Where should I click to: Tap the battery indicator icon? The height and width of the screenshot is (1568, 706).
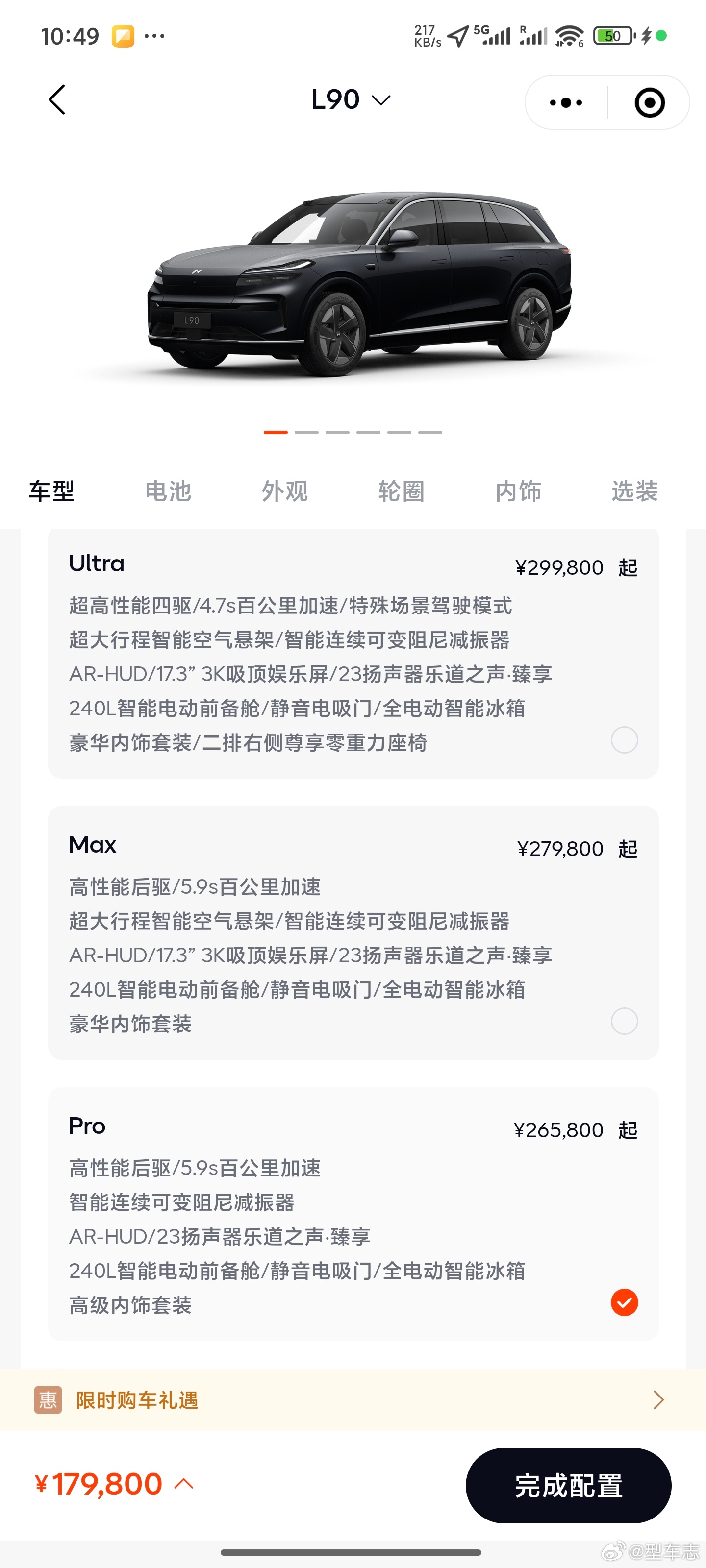click(614, 36)
